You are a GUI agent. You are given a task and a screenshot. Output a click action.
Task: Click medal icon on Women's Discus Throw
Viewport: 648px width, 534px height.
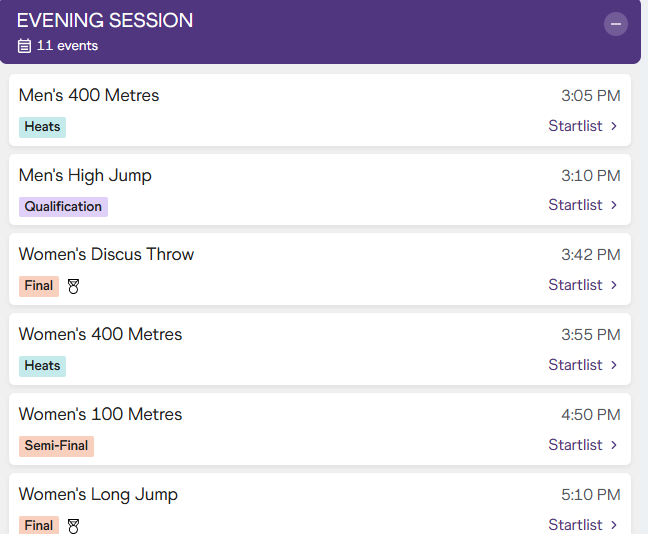click(x=73, y=286)
